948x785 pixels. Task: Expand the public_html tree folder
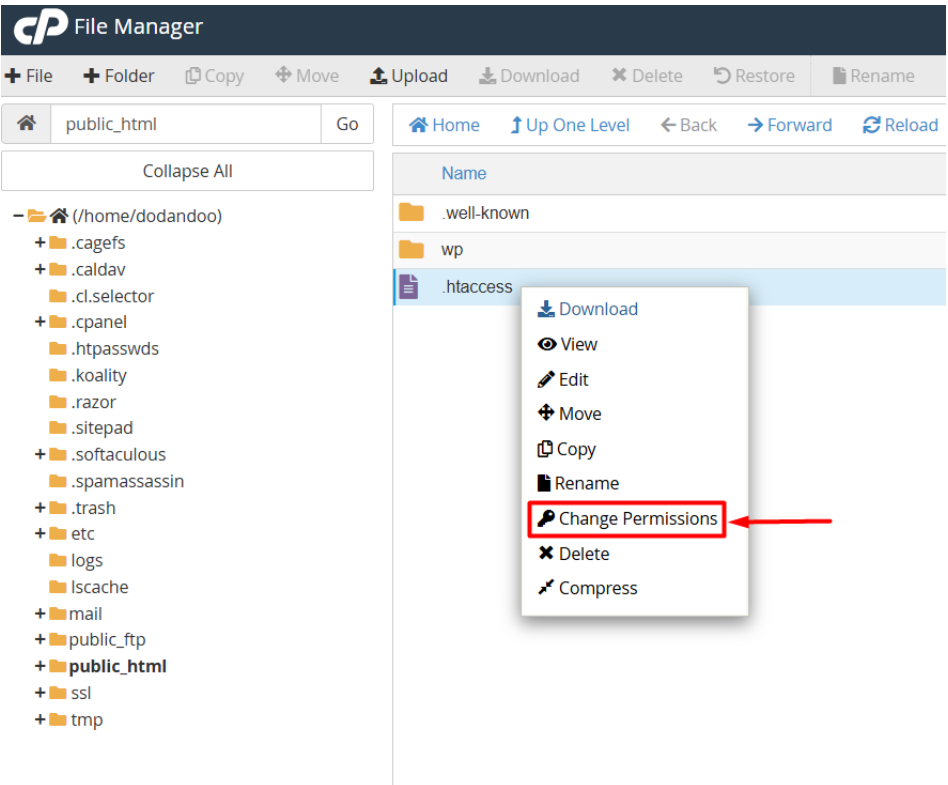[x=40, y=667]
